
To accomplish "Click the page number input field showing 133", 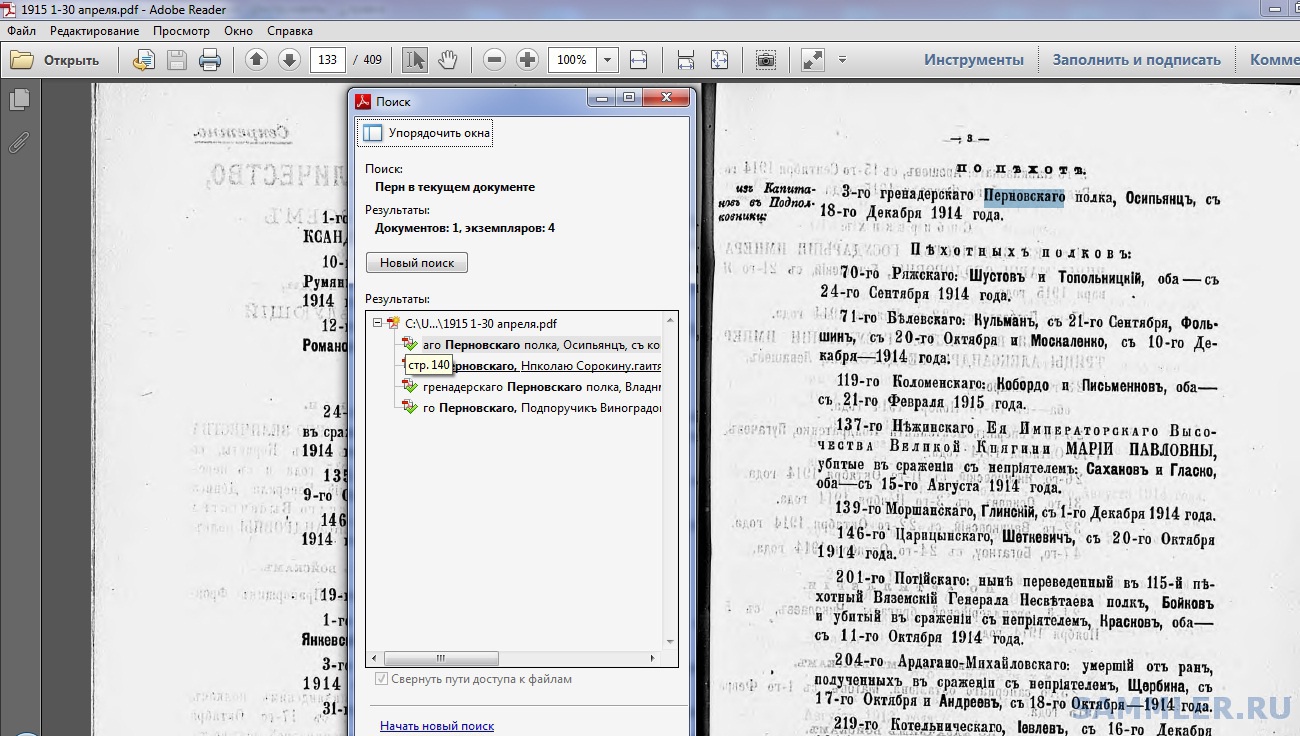I will point(327,60).
